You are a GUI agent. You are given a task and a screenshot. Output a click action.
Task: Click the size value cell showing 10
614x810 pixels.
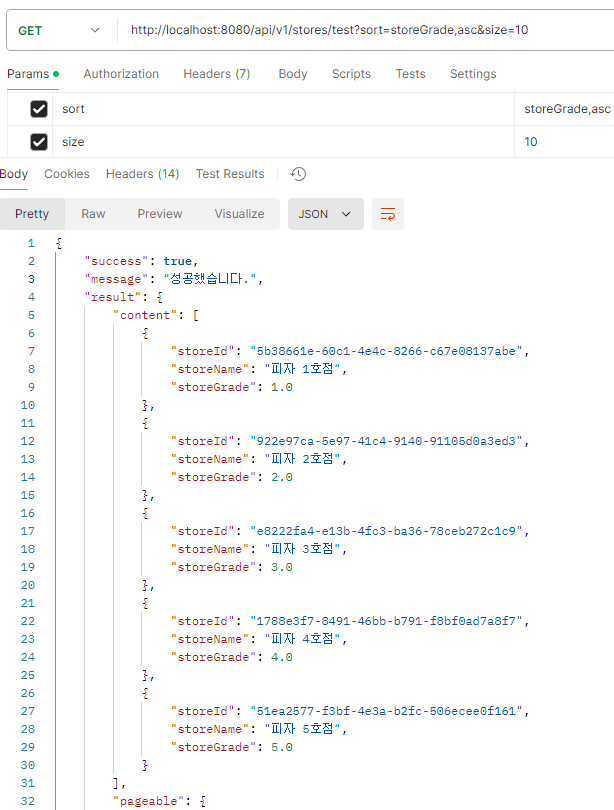(x=564, y=142)
